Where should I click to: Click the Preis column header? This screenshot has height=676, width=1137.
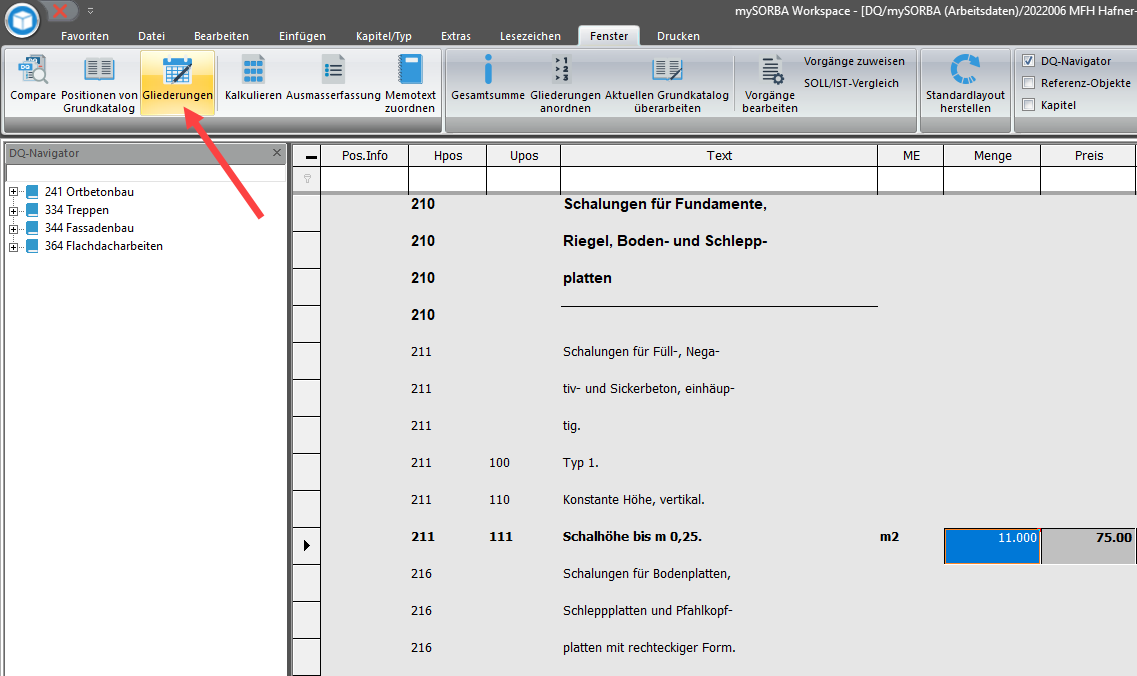point(1088,156)
